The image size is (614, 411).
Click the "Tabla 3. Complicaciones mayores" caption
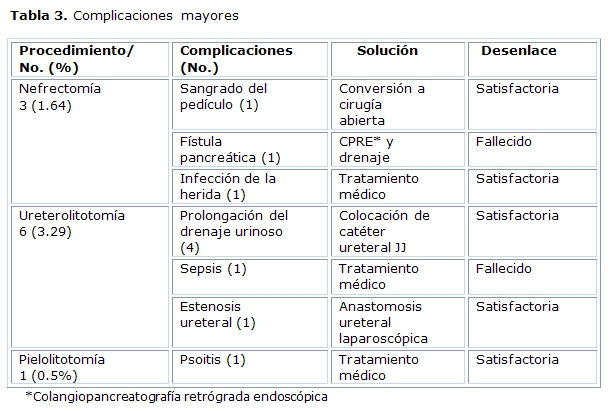click(x=125, y=16)
